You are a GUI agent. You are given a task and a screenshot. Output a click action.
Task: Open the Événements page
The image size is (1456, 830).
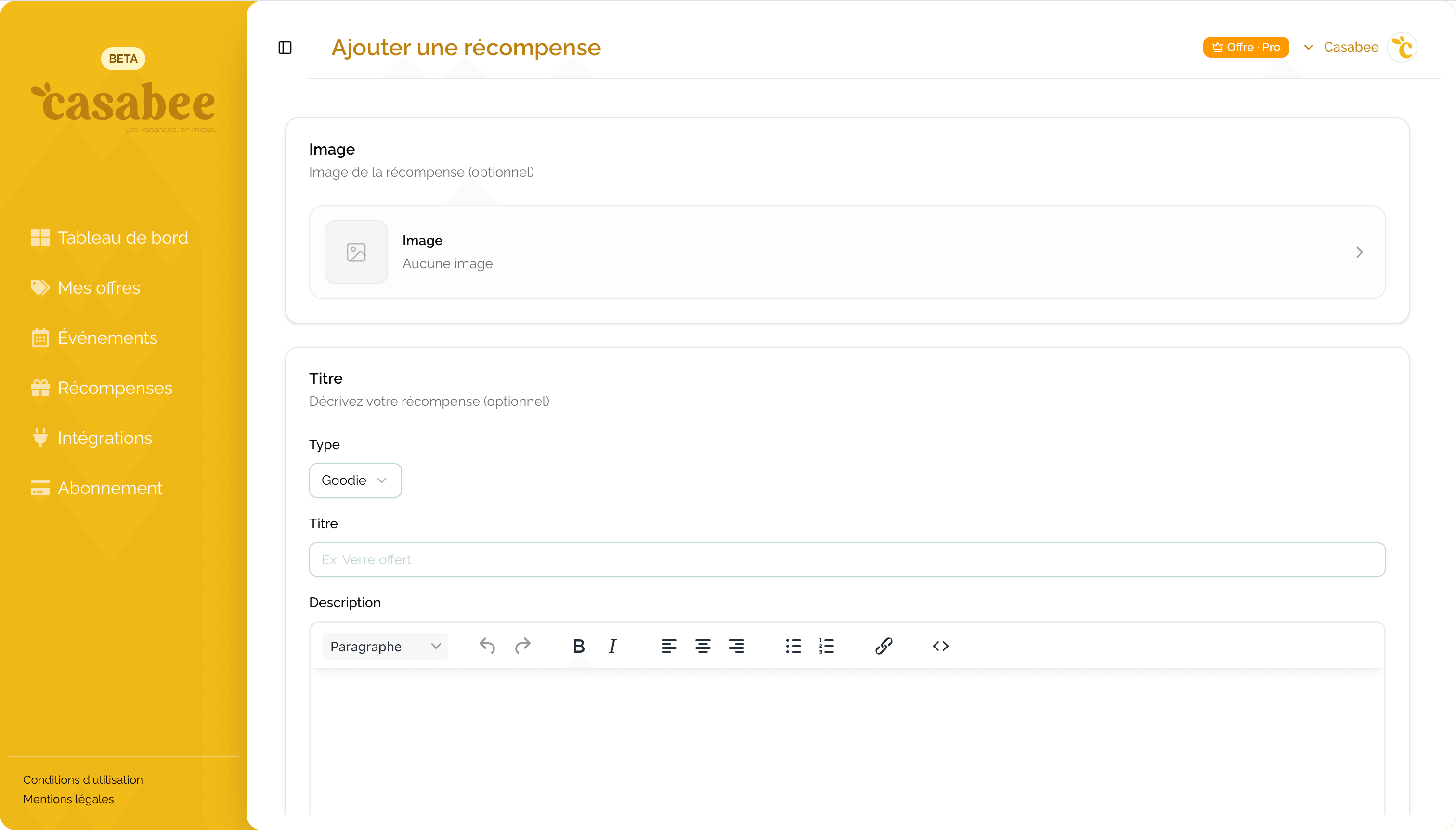94,337
